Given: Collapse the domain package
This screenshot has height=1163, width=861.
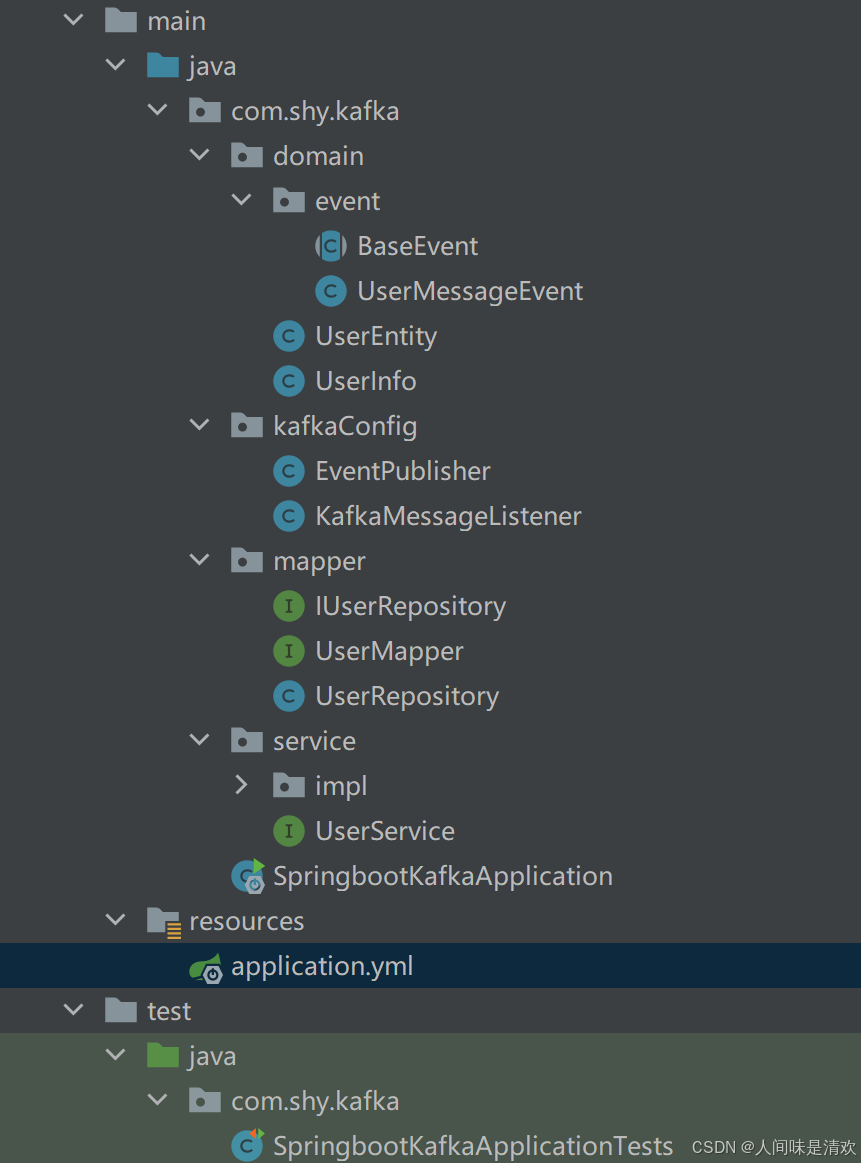Looking at the screenshot, I should click(x=199, y=155).
